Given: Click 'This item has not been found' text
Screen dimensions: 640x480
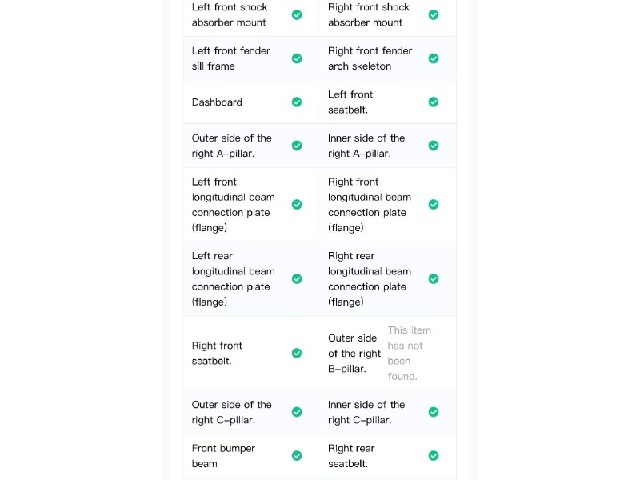Looking at the screenshot, I should [409, 353].
